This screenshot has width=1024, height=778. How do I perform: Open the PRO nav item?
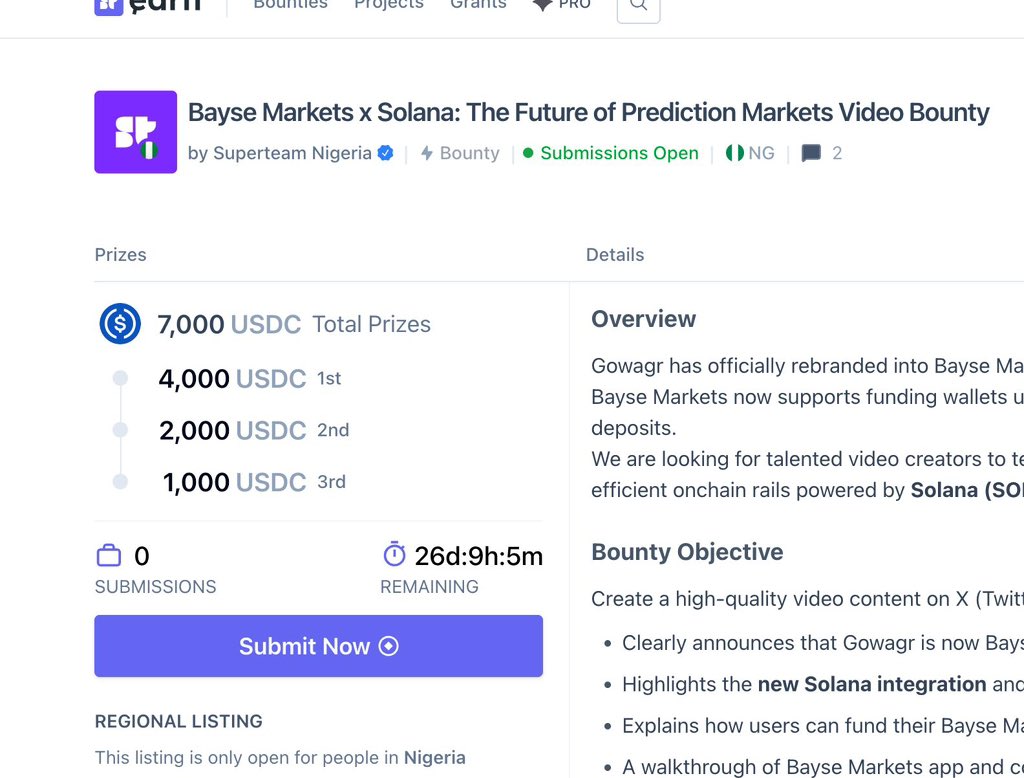pyautogui.click(x=562, y=5)
